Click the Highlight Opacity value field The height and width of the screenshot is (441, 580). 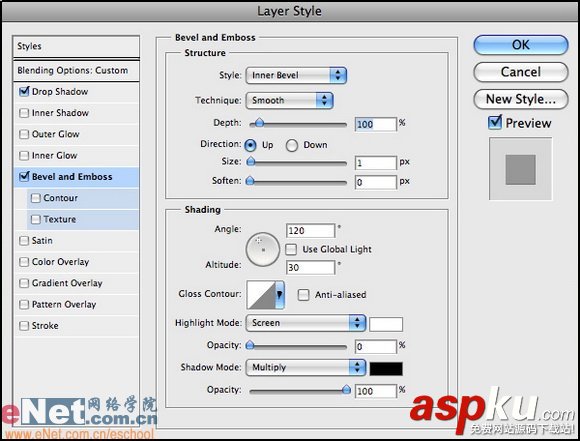point(375,347)
